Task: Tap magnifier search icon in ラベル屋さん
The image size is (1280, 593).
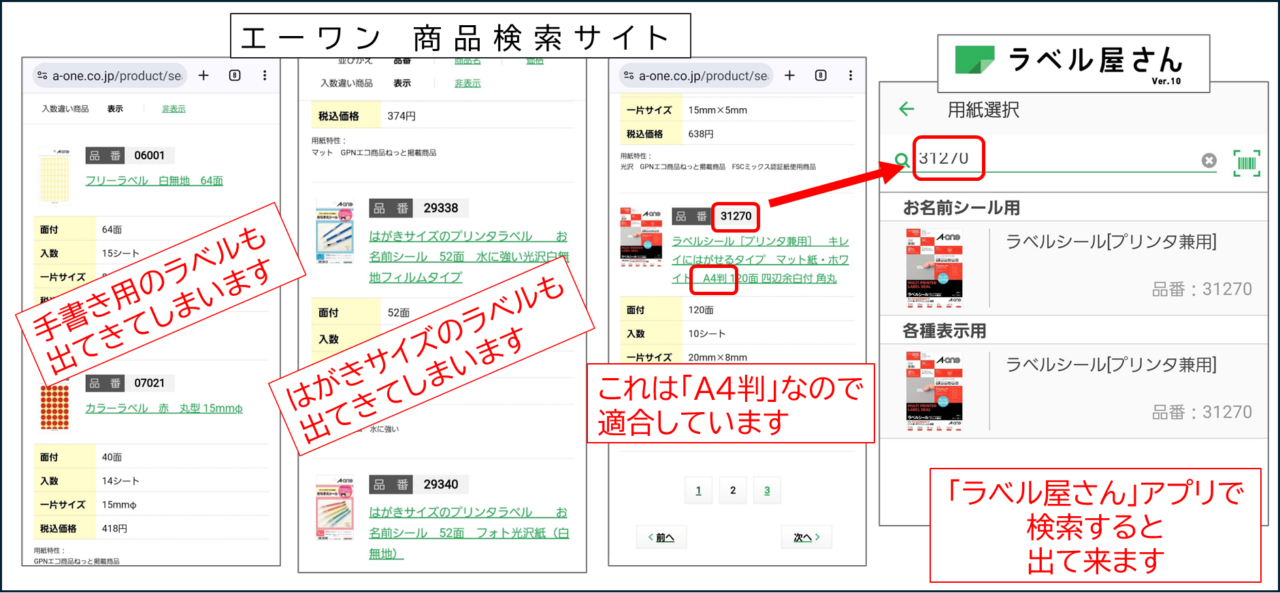Action: [901, 160]
